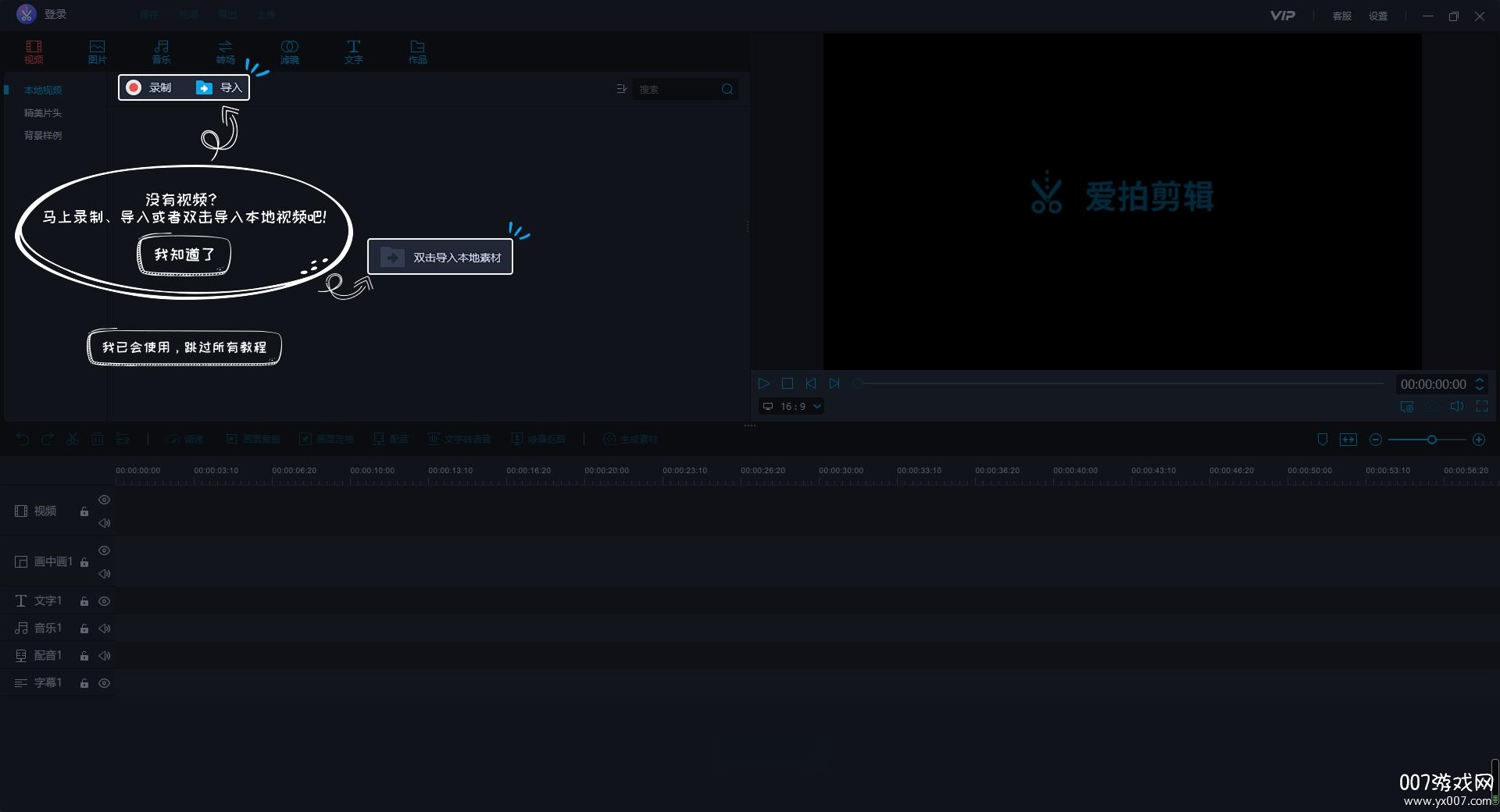Open 设置 settings menu
1500x812 pixels.
(1378, 16)
